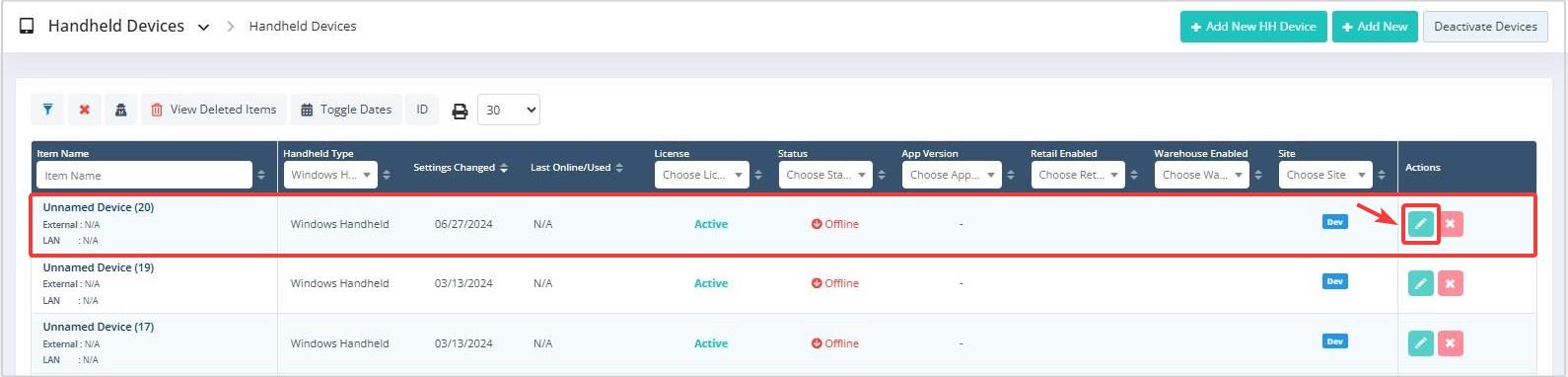1568x377 pixels.
Task: Edit Unnamed Device (19) with pencil icon
Action: (x=1420, y=284)
